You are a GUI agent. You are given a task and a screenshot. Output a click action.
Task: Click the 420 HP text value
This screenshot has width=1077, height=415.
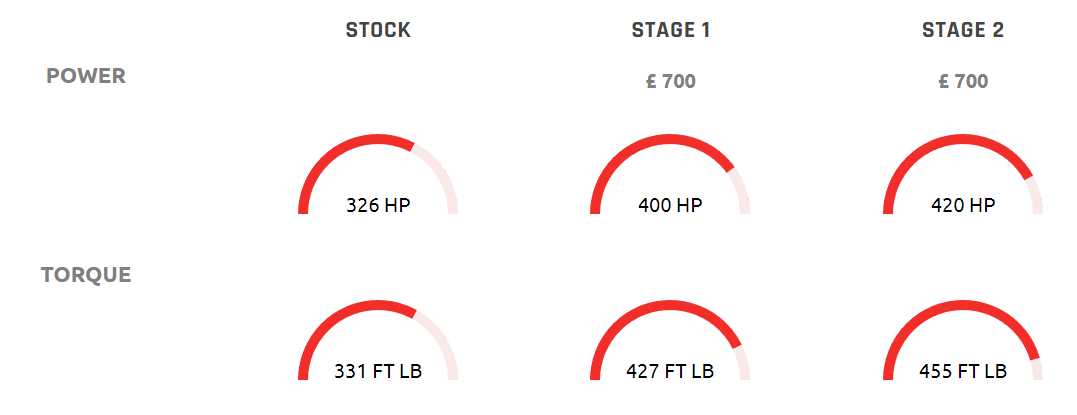pos(962,205)
